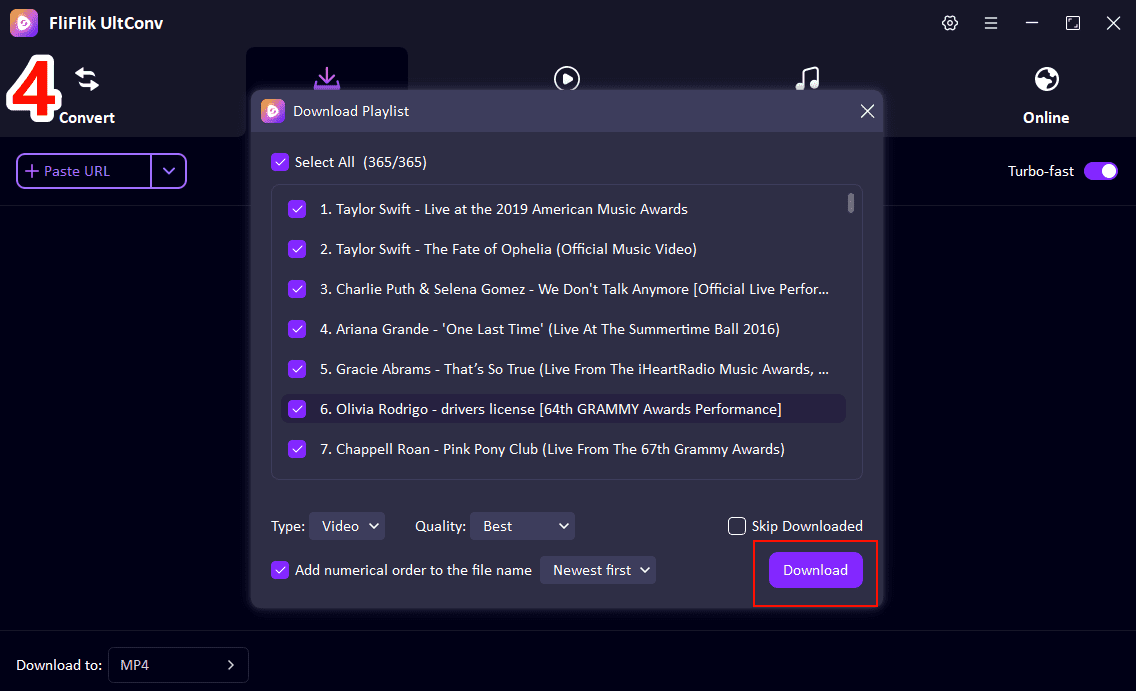This screenshot has width=1136, height=691.
Task: Click the playlist list scrollbar thumb
Action: [851, 203]
